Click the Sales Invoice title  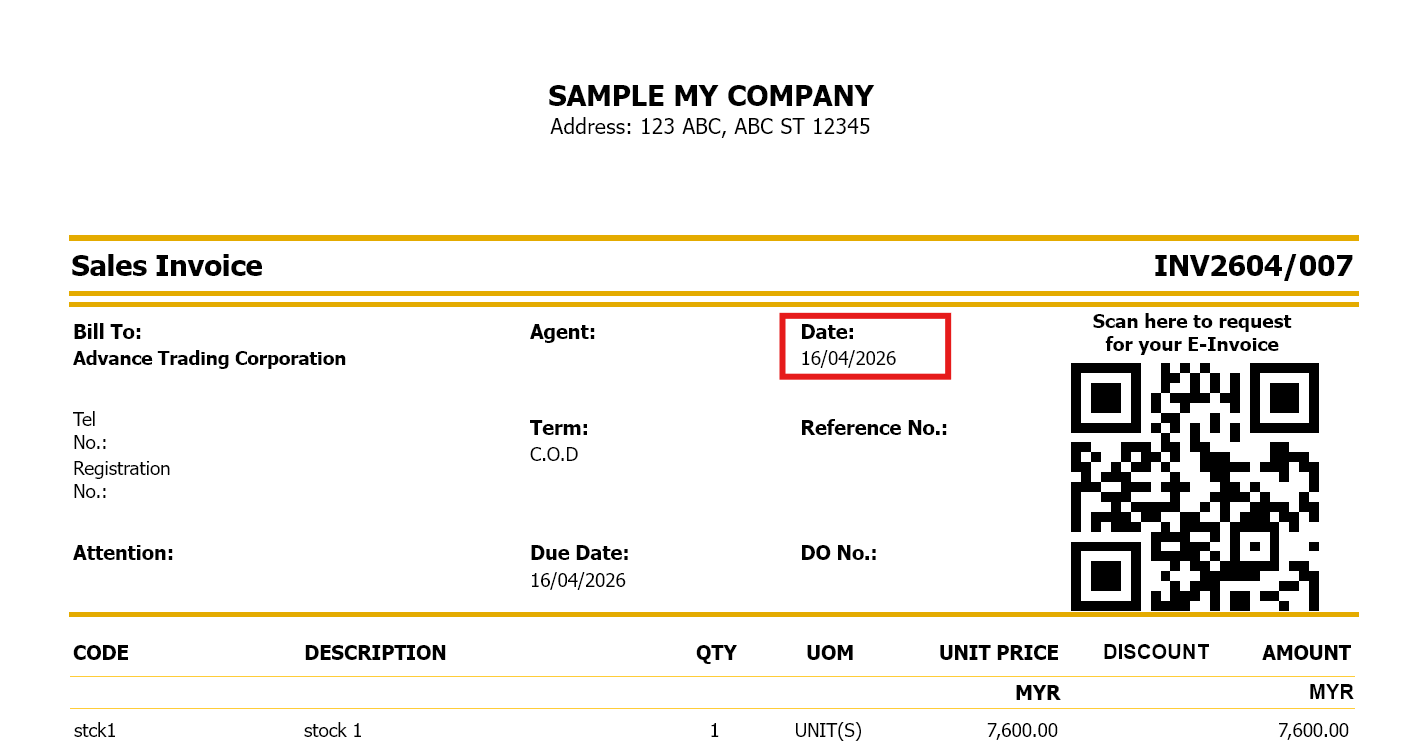pyautogui.click(x=167, y=266)
